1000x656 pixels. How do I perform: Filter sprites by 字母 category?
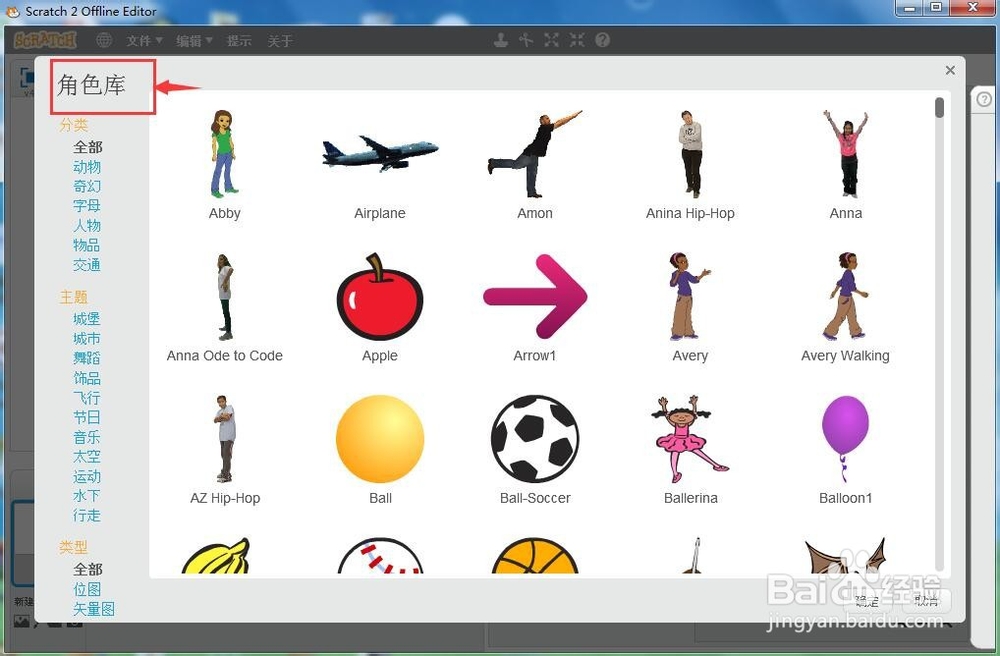(87, 206)
